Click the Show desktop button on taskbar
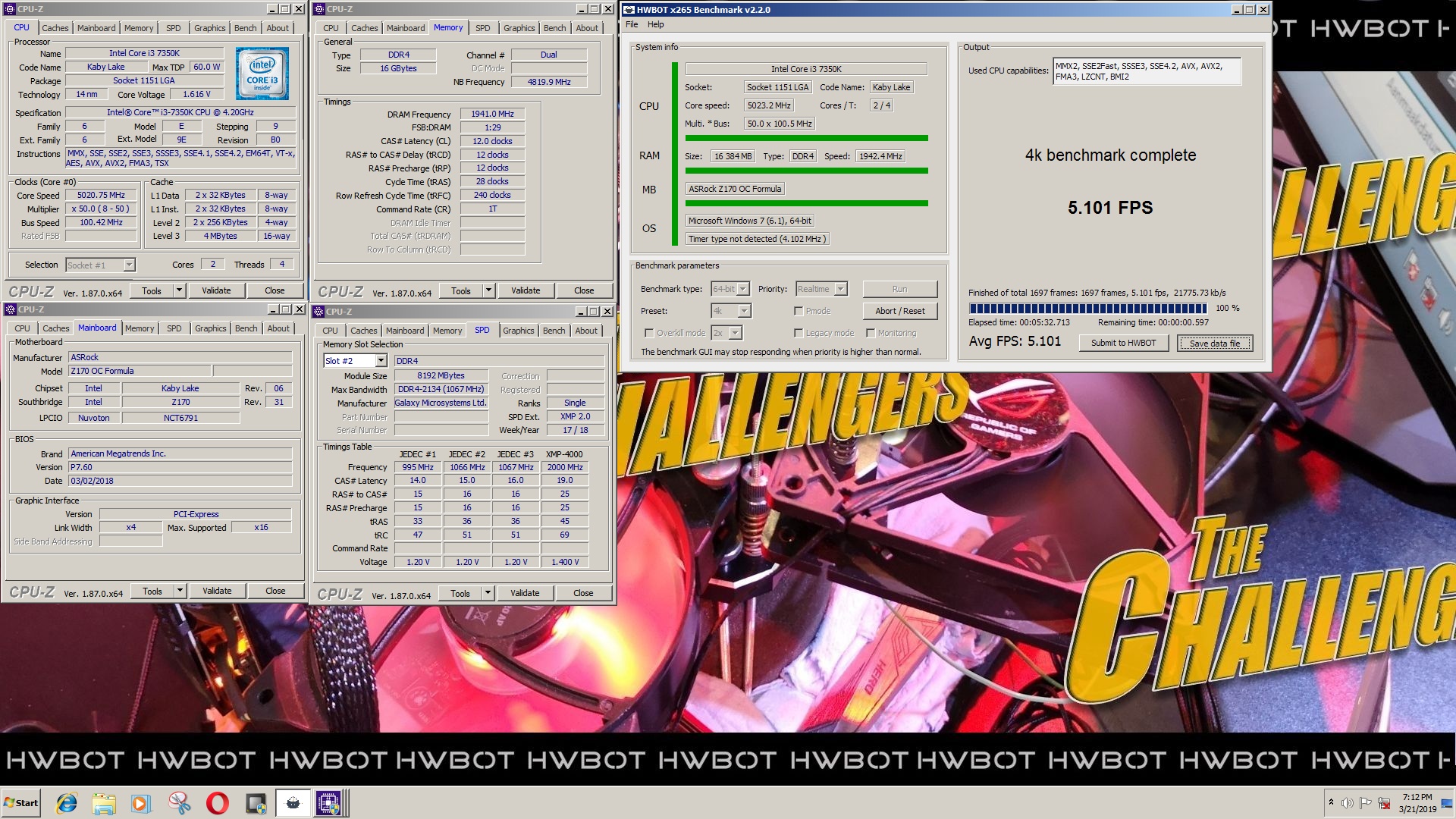This screenshot has width=1456, height=819. pos(1447,803)
